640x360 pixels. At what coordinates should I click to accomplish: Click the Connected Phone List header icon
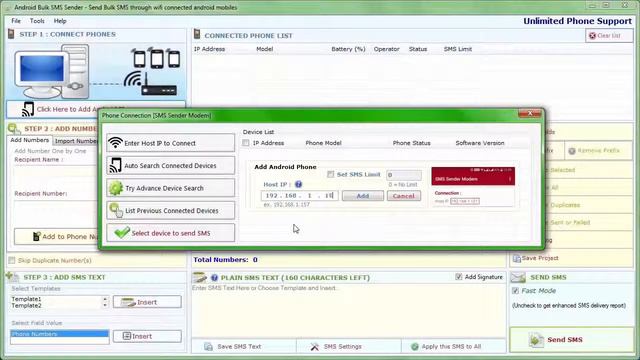pyautogui.click(x=197, y=34)
